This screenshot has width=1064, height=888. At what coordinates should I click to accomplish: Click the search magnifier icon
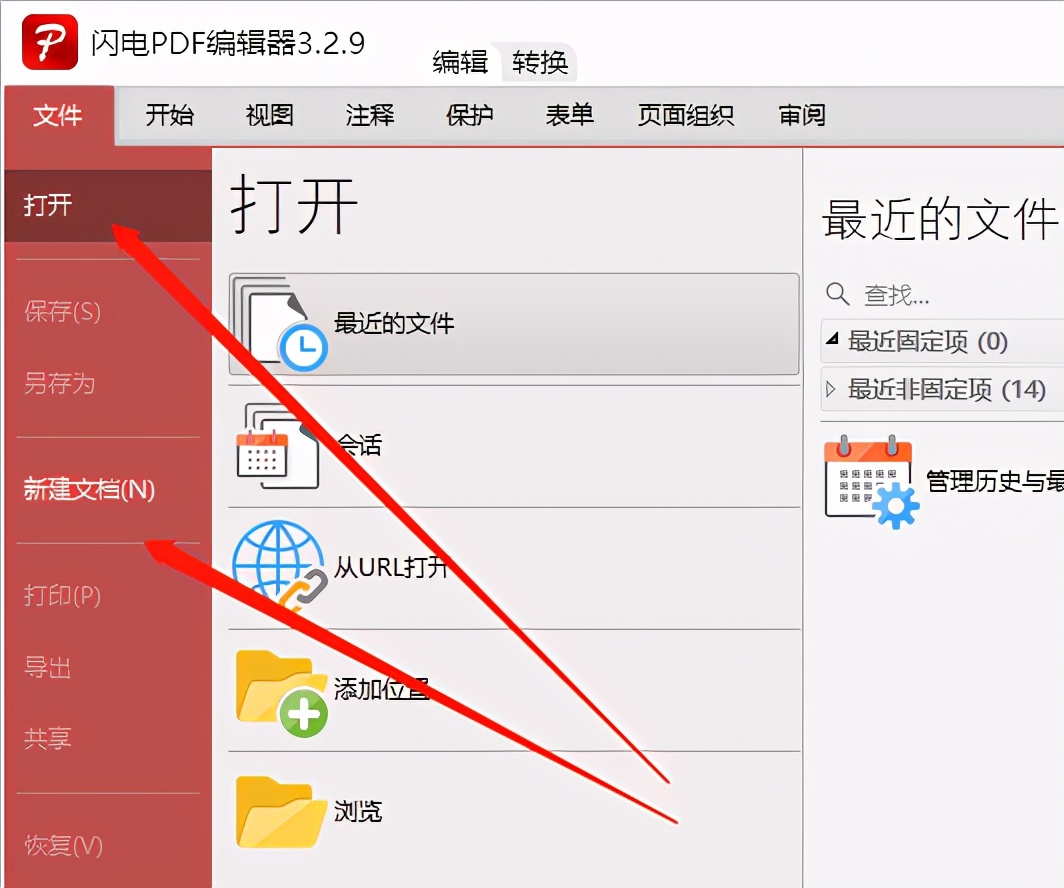pyautogui.click(x=837, y=294)
